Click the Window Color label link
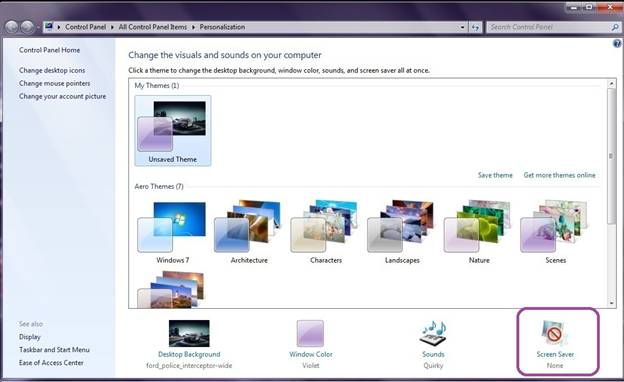The image size is (624, 382). pos(310,354)
